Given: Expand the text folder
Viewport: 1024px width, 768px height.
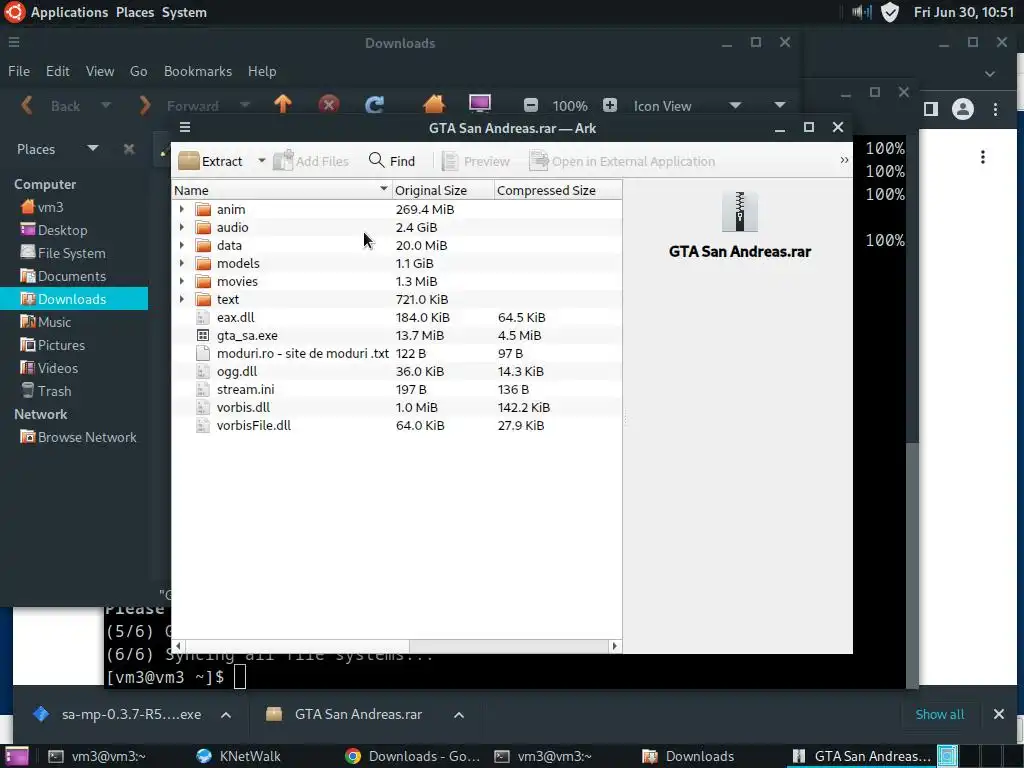Looking at the screenshot, I should pyautogui.click(x=182, y=299).
